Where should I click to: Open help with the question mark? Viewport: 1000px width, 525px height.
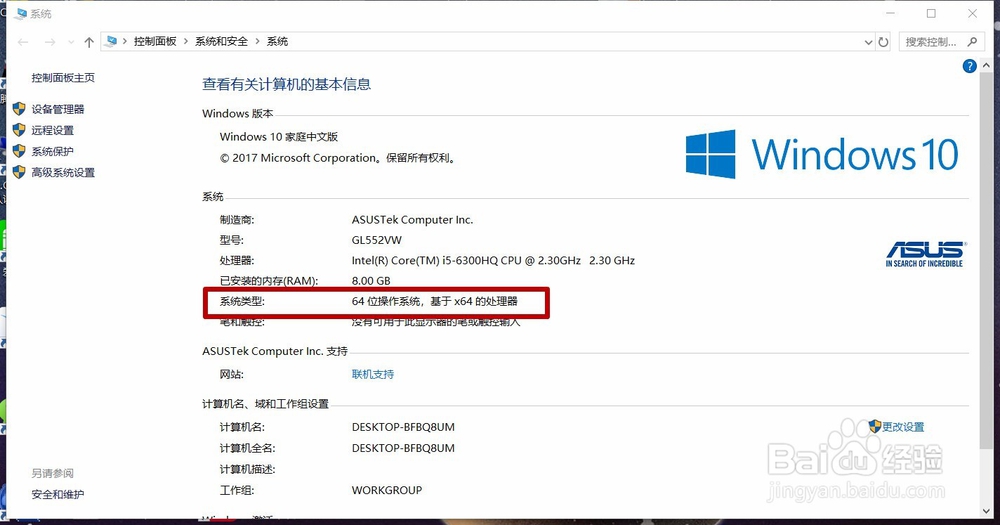(969, 66)
